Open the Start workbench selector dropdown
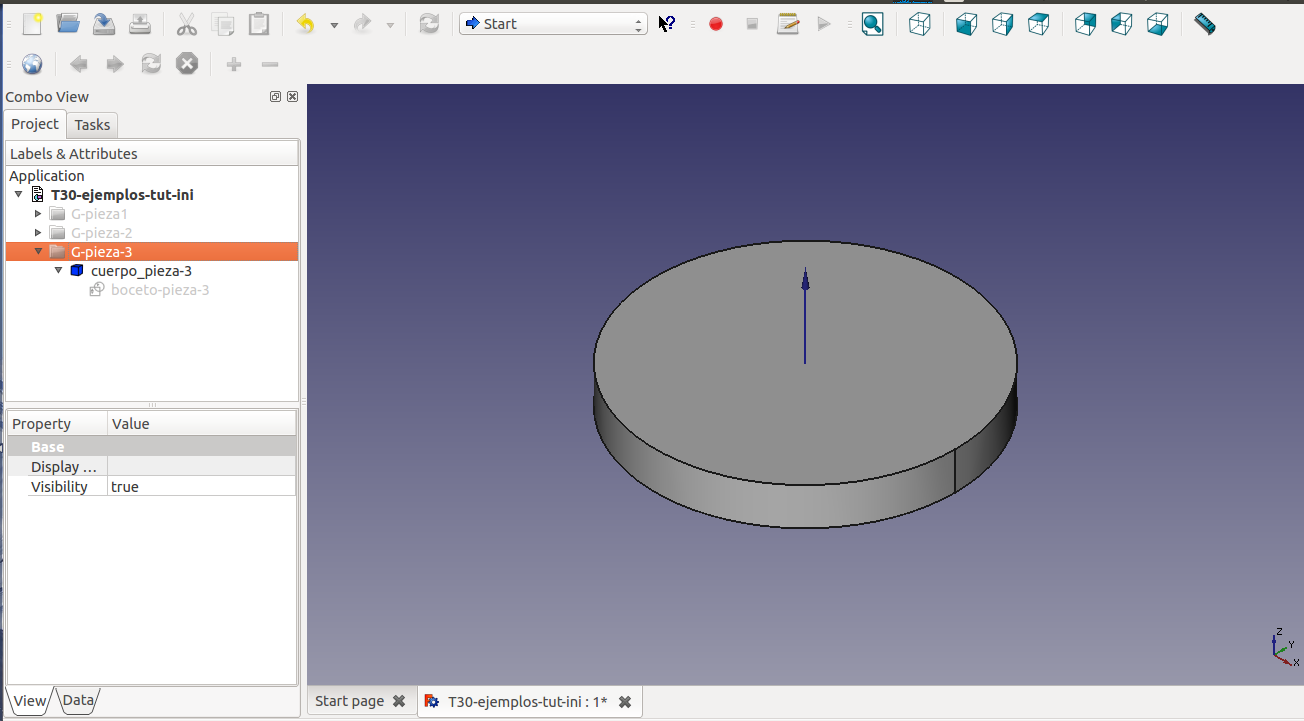The height and width of the screenshot is (721, 1304). [x=553, y=24]
